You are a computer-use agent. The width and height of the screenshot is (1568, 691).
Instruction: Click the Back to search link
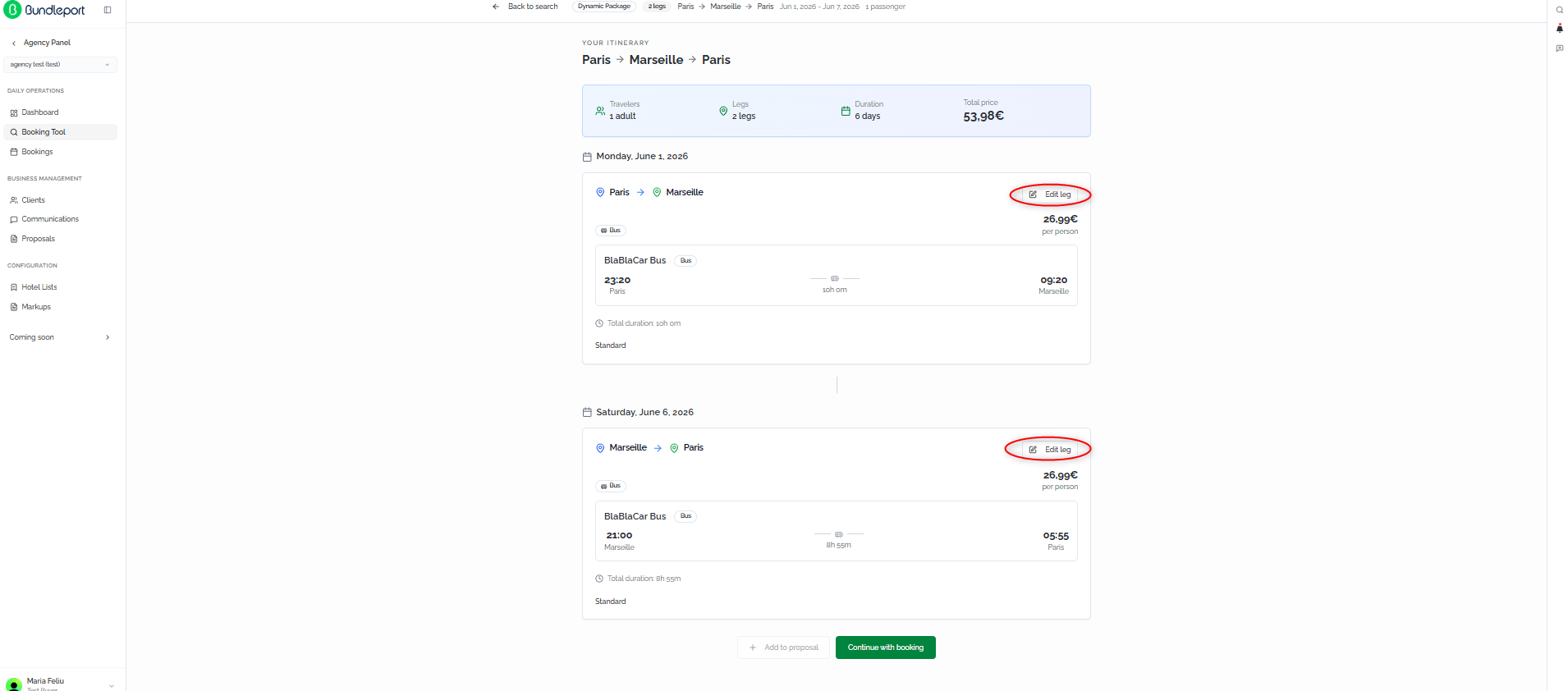533,7
